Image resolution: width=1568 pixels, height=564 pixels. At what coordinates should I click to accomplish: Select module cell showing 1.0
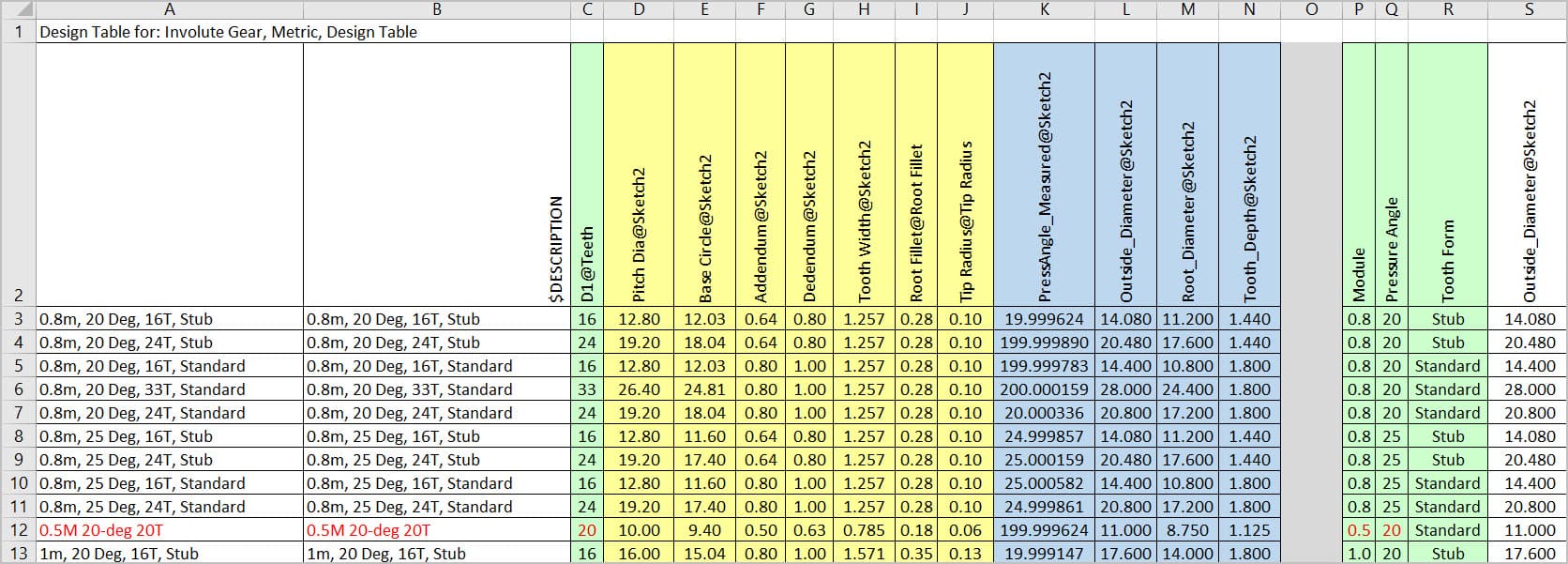pyautogui.click(x=1359, y=554)
